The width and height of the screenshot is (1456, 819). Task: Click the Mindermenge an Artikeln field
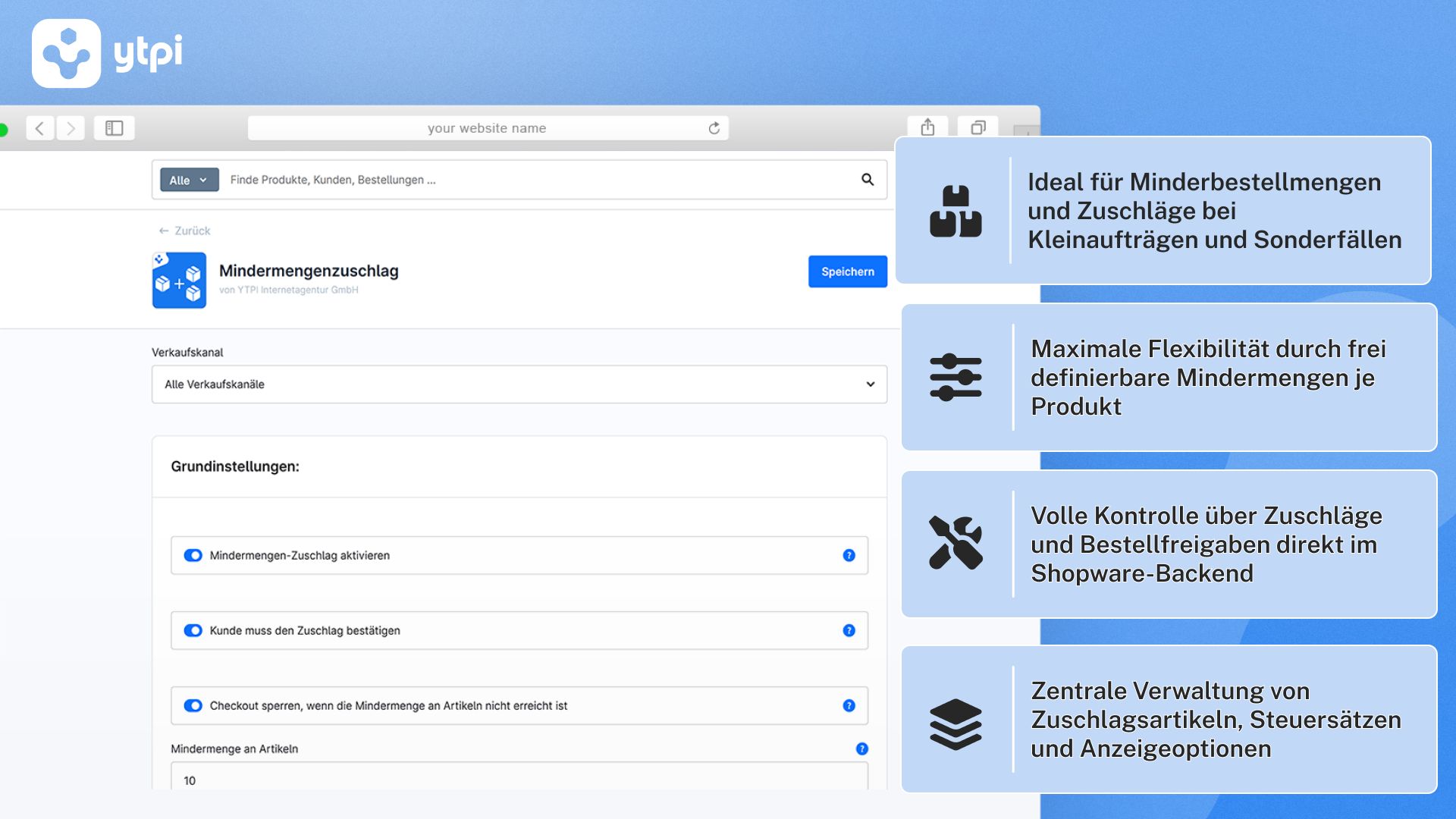click(519, 779)
